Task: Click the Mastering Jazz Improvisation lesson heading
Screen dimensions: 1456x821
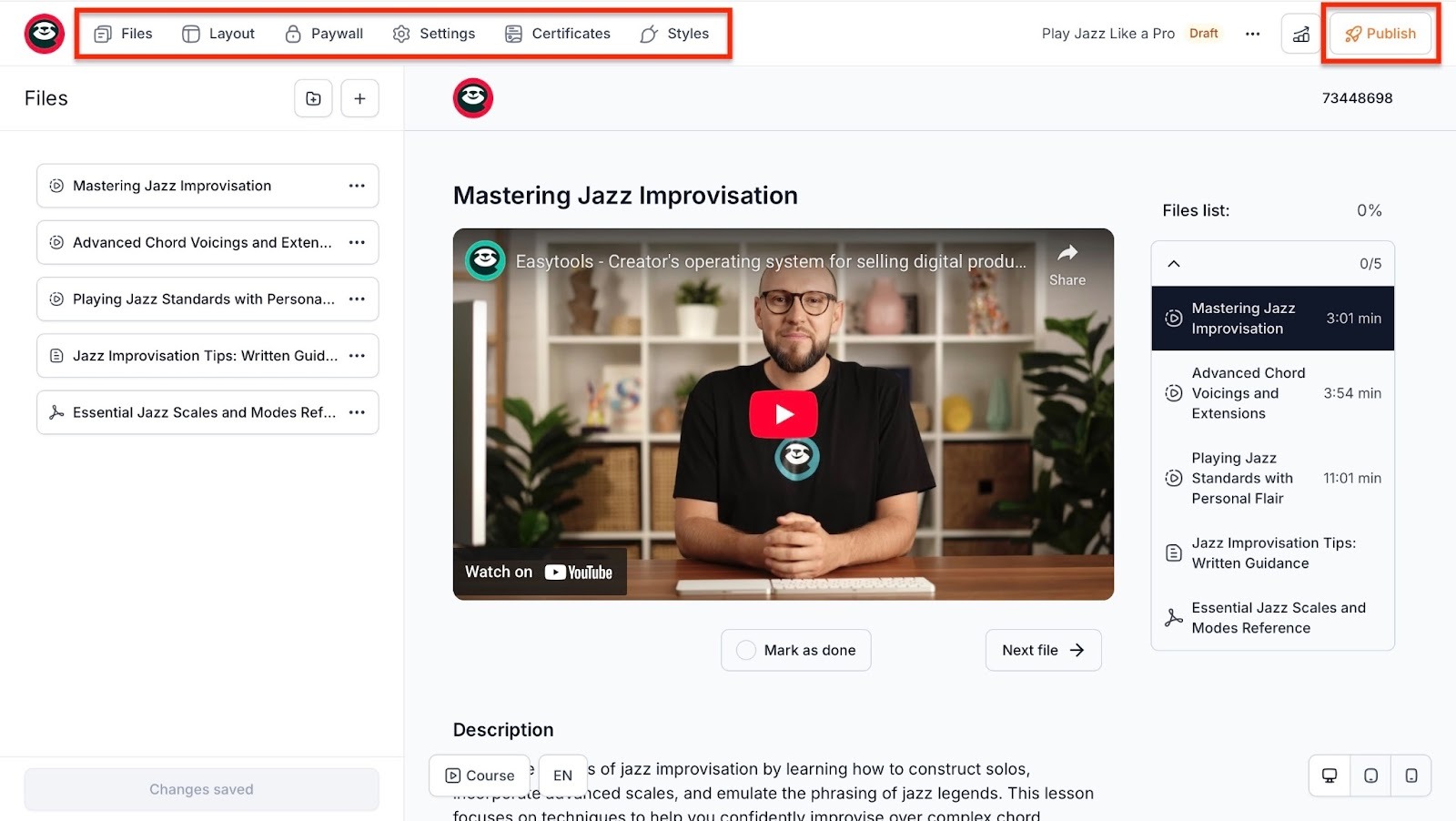Action: coord(625,196)
